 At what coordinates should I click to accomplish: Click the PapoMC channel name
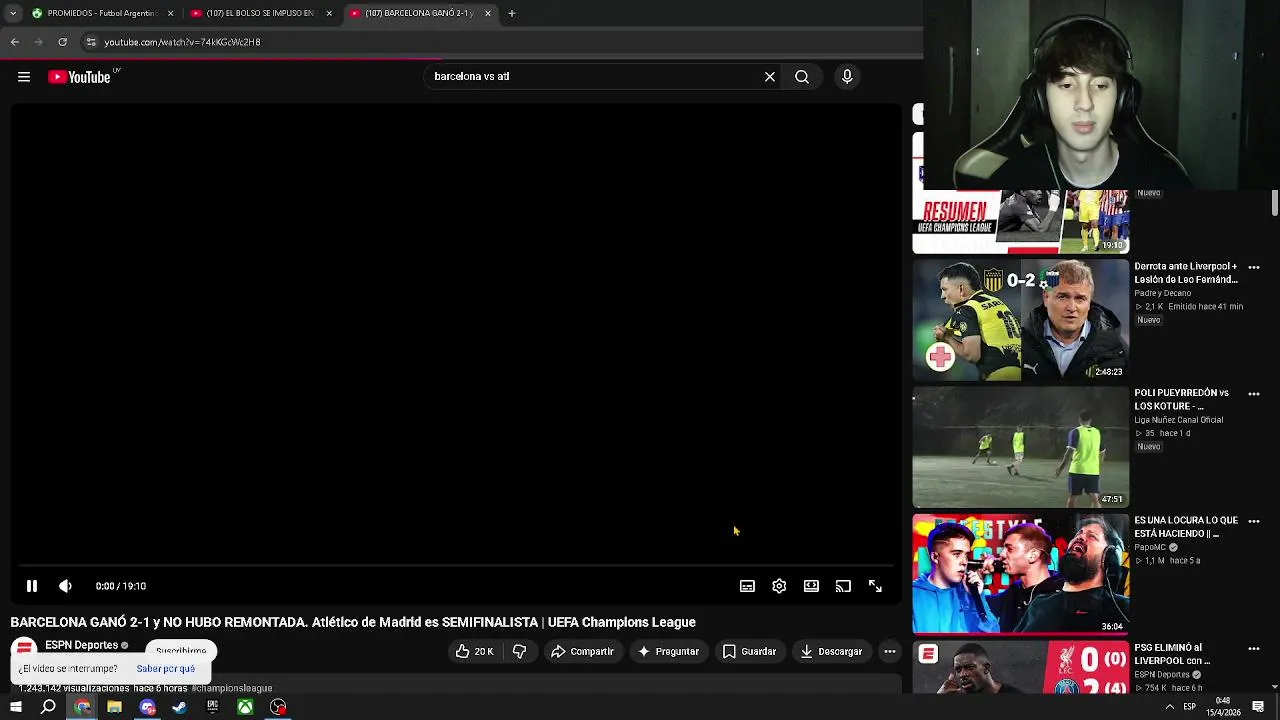[1150, 547]
